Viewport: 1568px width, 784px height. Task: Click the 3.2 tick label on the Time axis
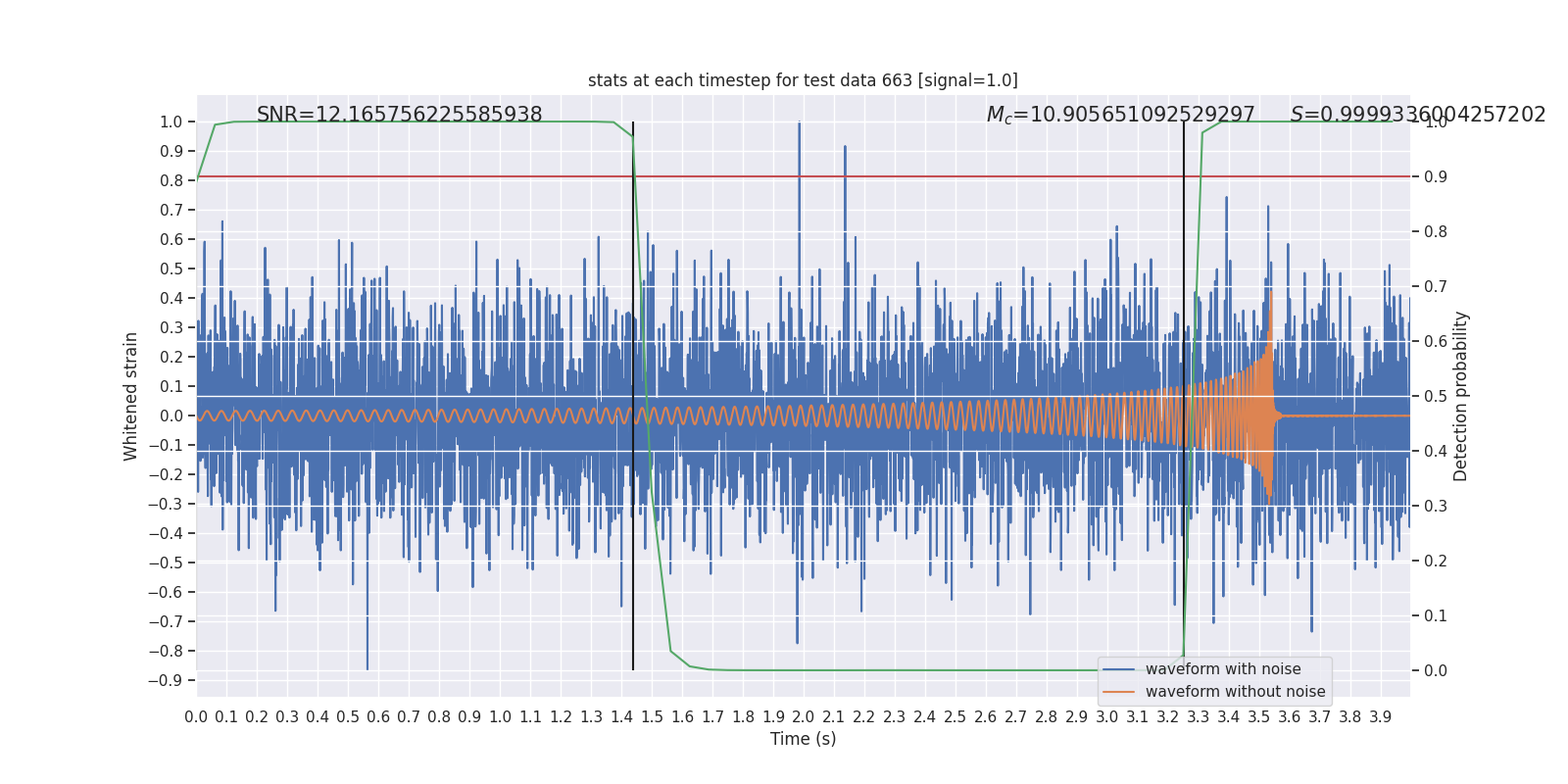coord(1168,717)
